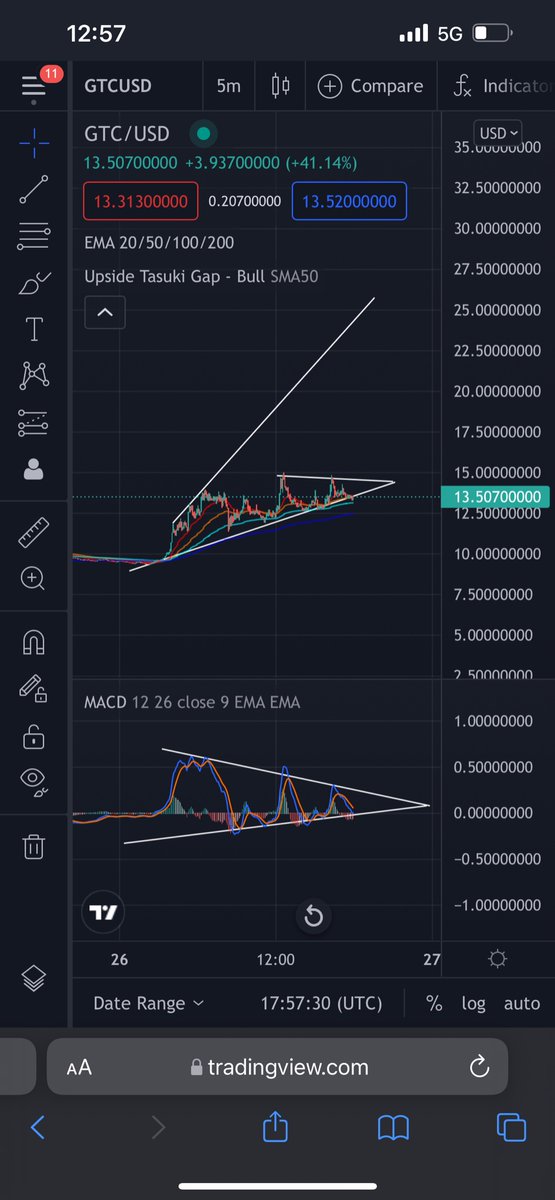The height and width of the screenshot is (1200, 555).
Task: Open time axis settings gear icon
Action: tap(497, 959)
